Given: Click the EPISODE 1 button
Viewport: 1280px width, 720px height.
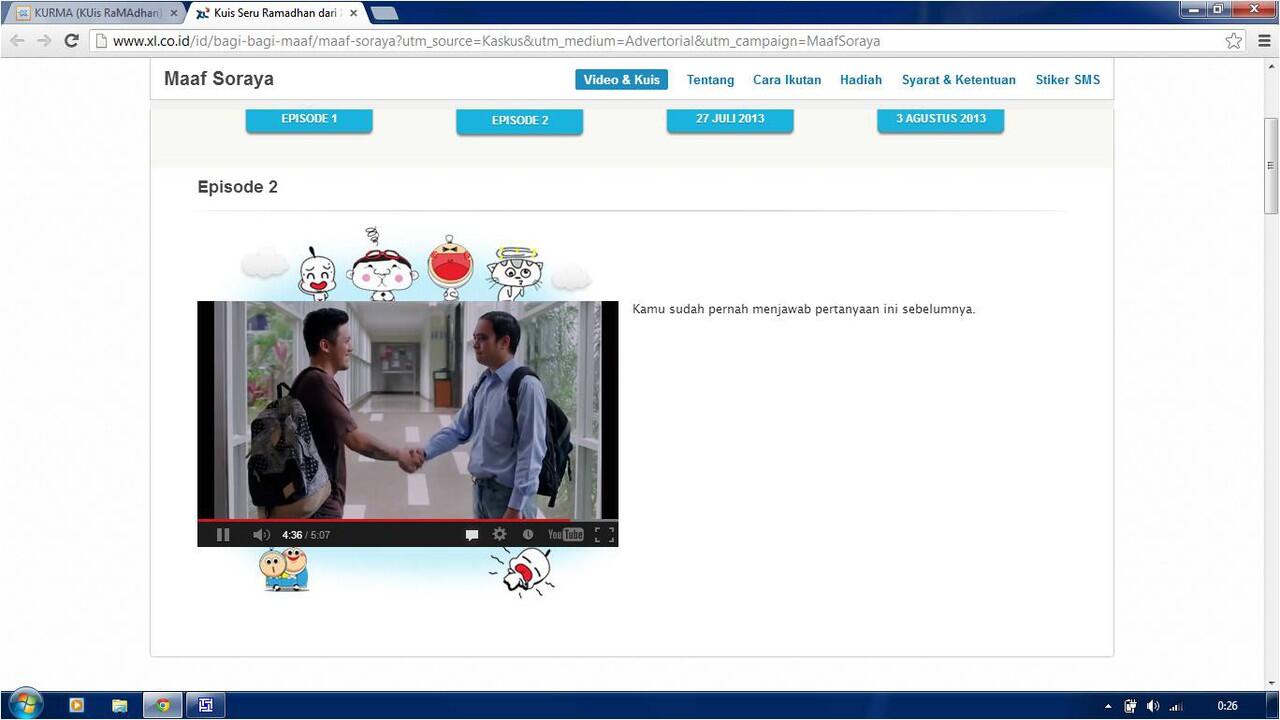Looking at the screenshot, I should point(309,118).
